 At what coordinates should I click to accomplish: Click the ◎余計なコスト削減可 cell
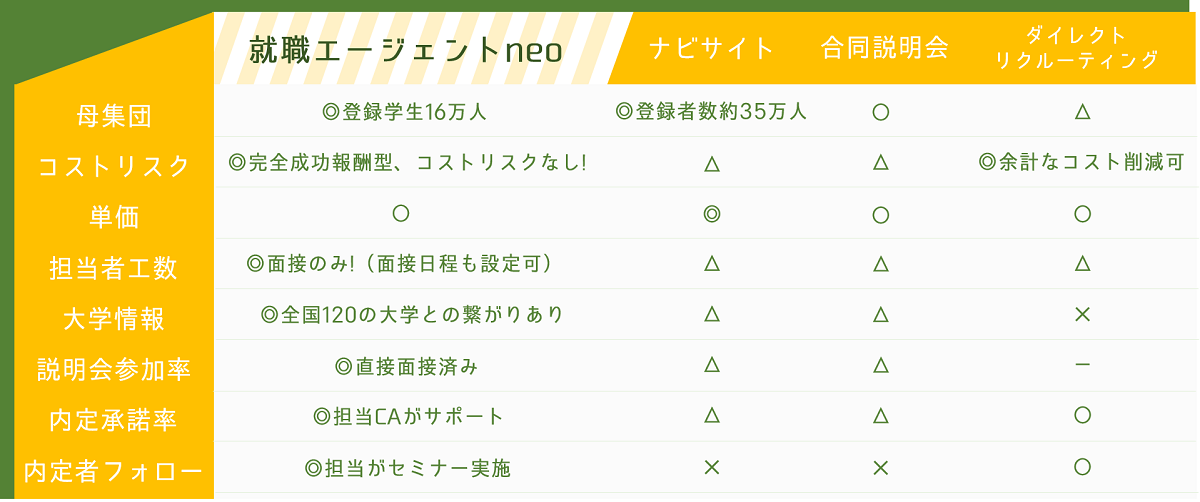pos(1081,162)
